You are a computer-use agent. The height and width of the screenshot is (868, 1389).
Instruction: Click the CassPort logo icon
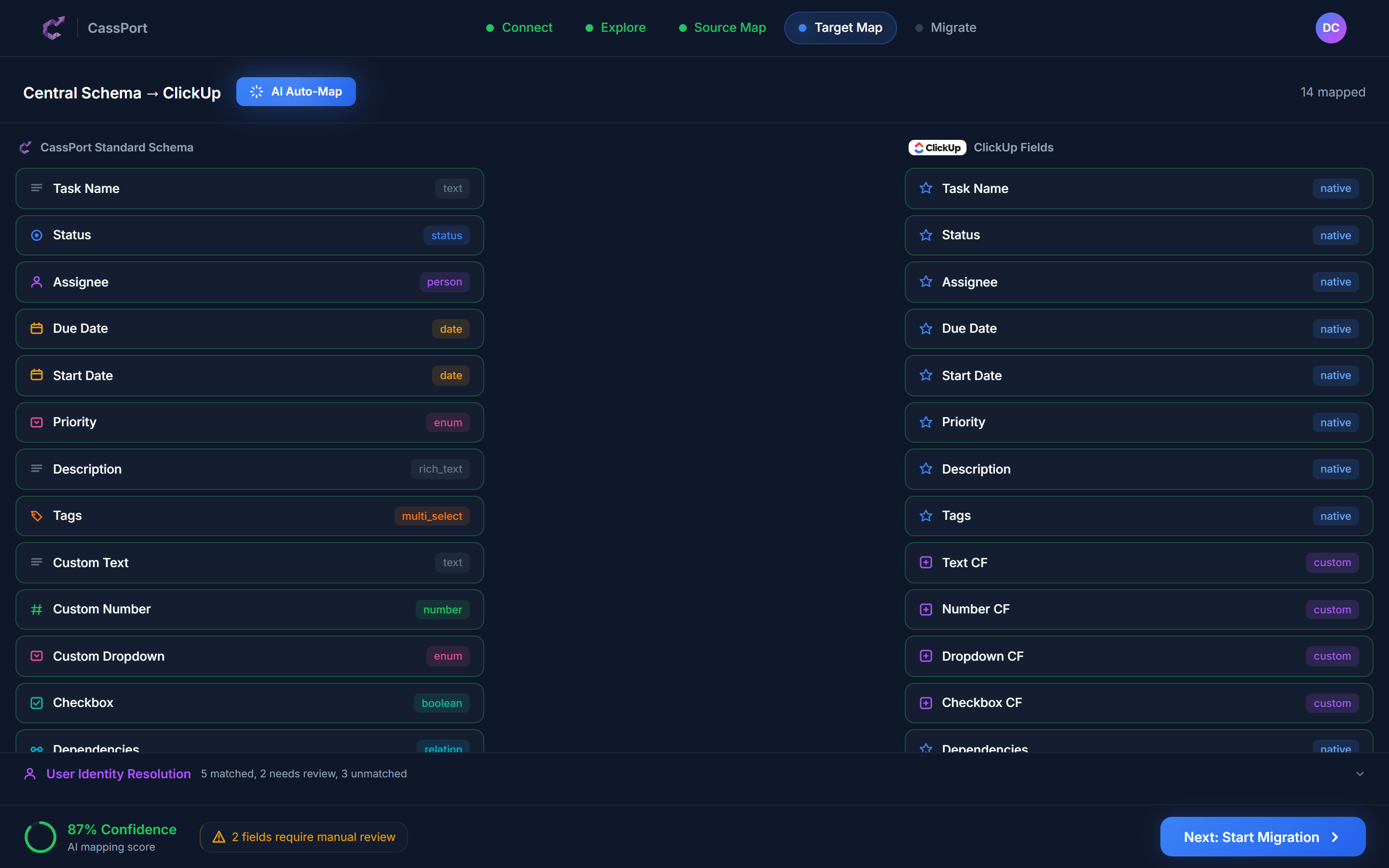[x=54, y=27]
